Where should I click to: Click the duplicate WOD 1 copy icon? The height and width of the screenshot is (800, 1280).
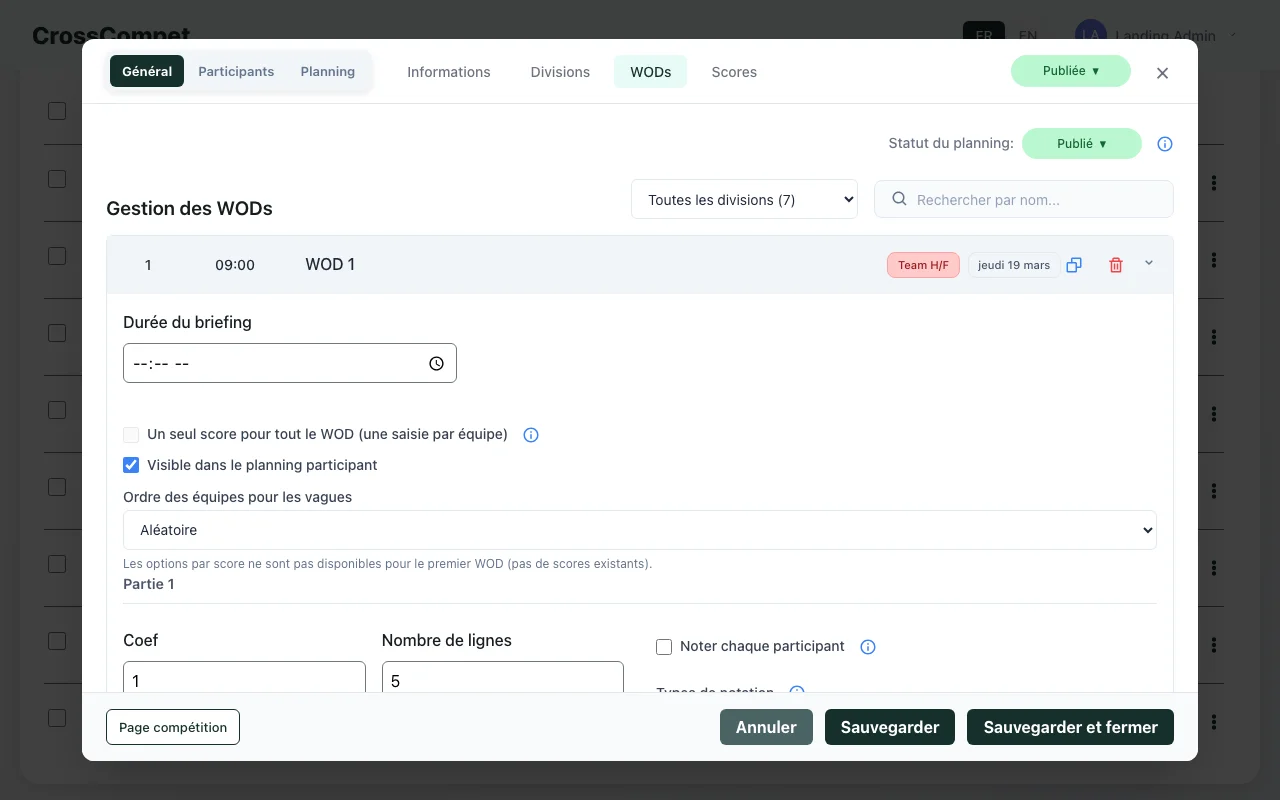[x=1074, y=265]
